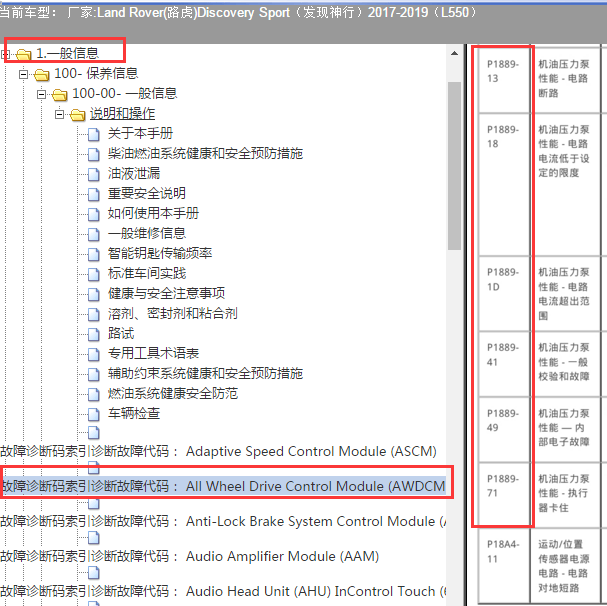Click document icon beside 智能钥匙传输频率

[x=94, y=254]
